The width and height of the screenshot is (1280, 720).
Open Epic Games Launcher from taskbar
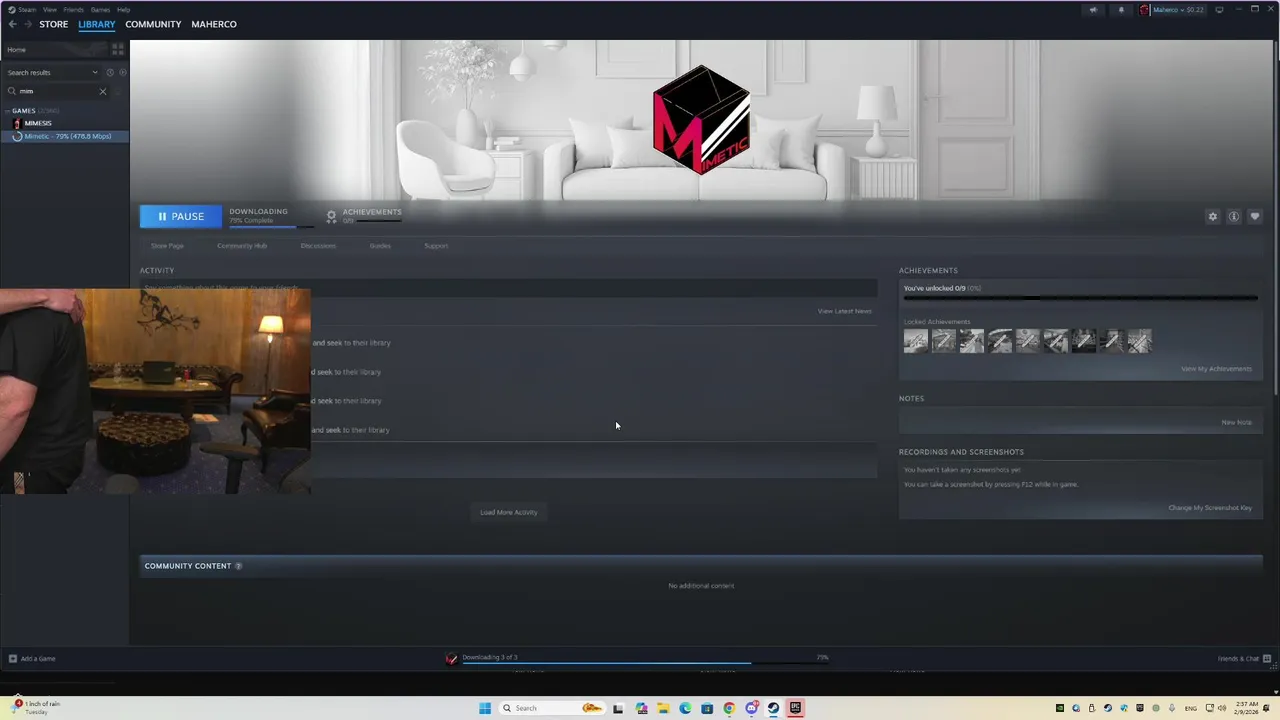pos(796,708)
